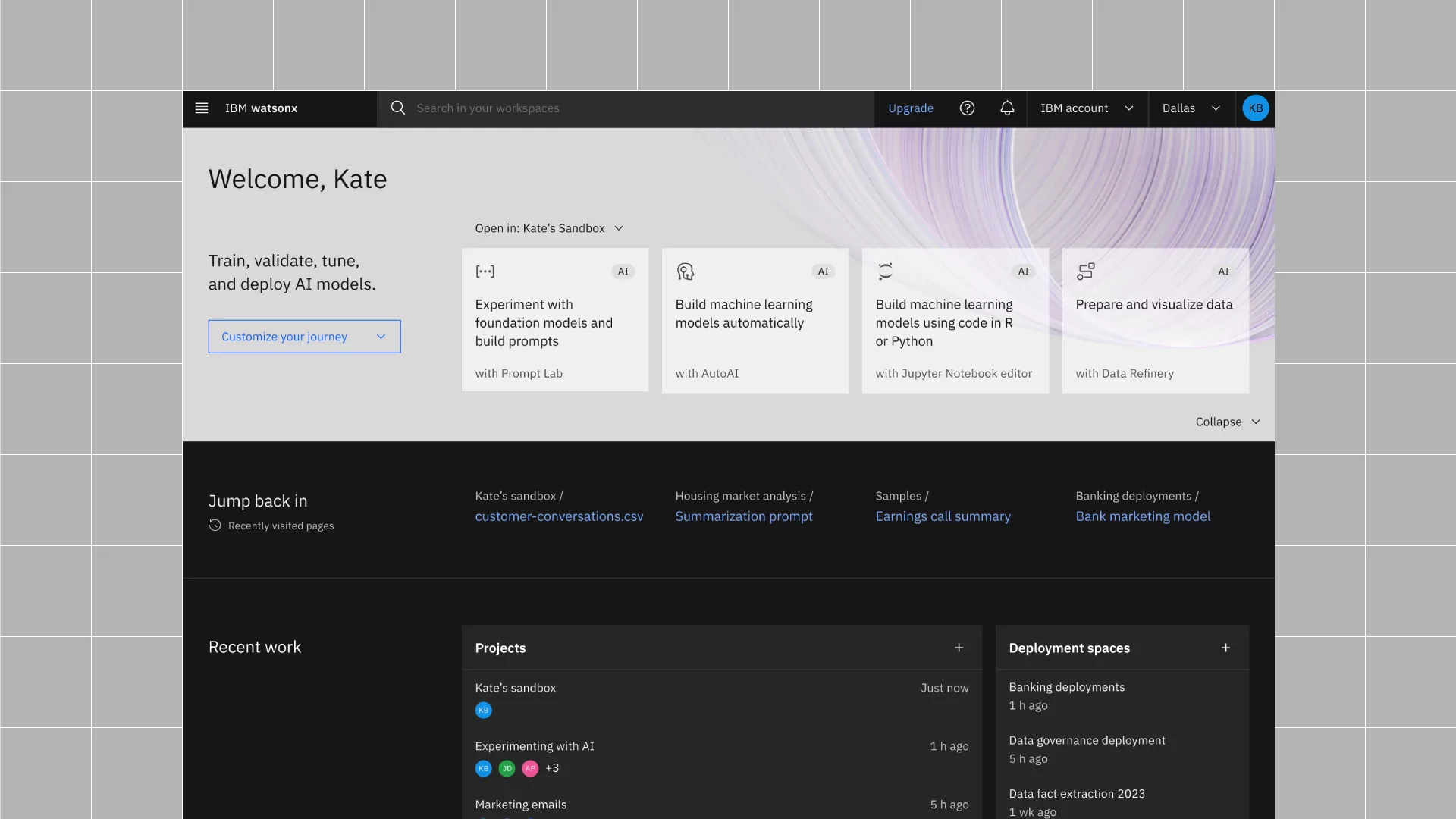Click the help question mark icon

(x=966, y=109)
